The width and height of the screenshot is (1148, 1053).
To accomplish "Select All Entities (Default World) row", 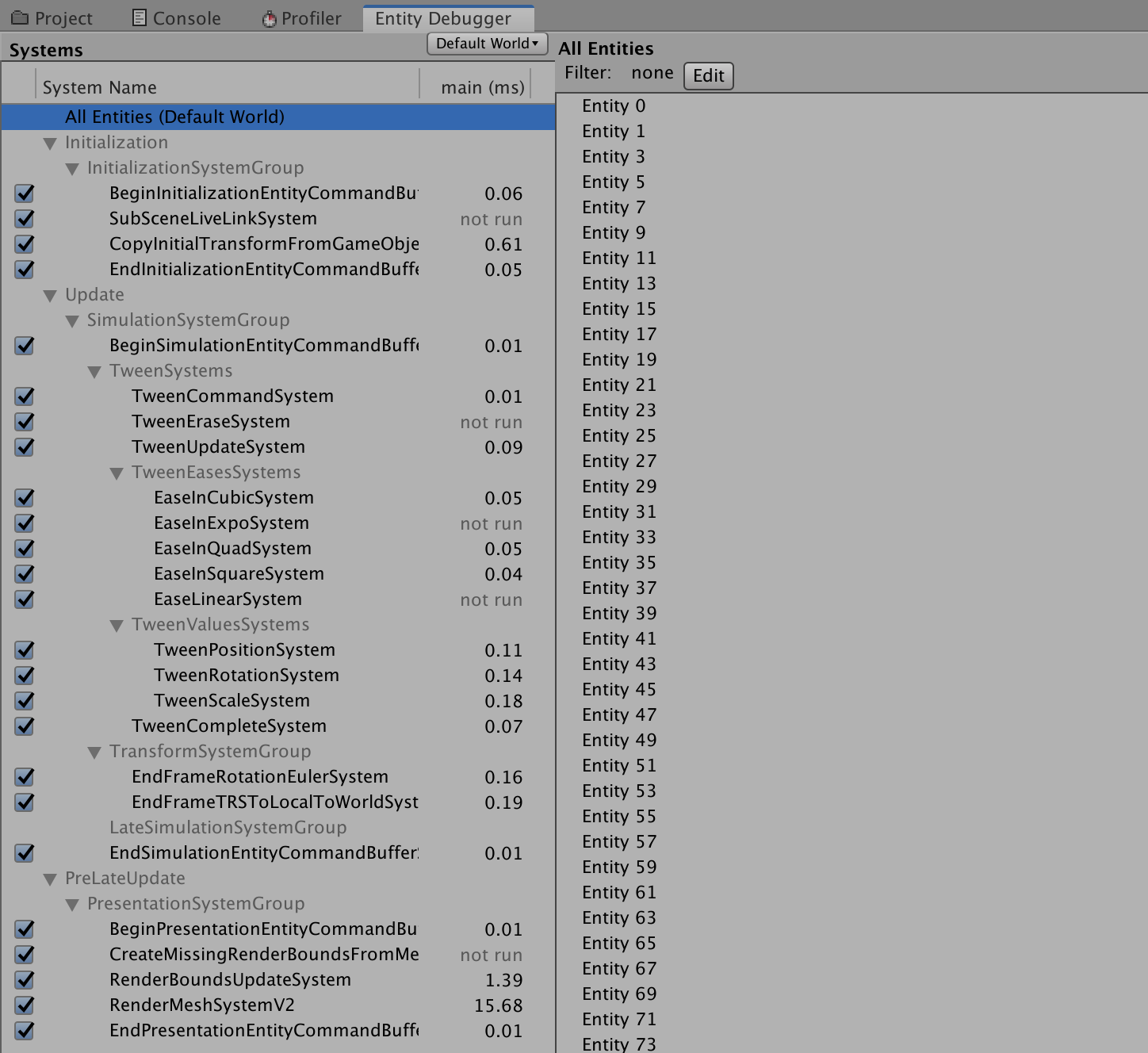I will [x=174, y=117].
